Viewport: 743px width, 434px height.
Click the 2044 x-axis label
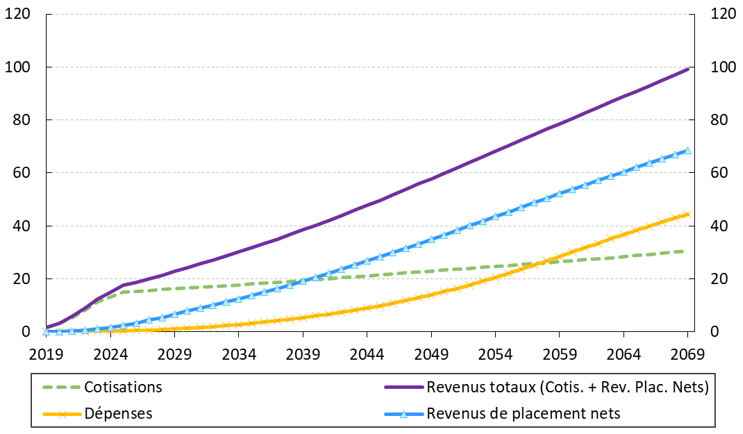click(367, 354)
